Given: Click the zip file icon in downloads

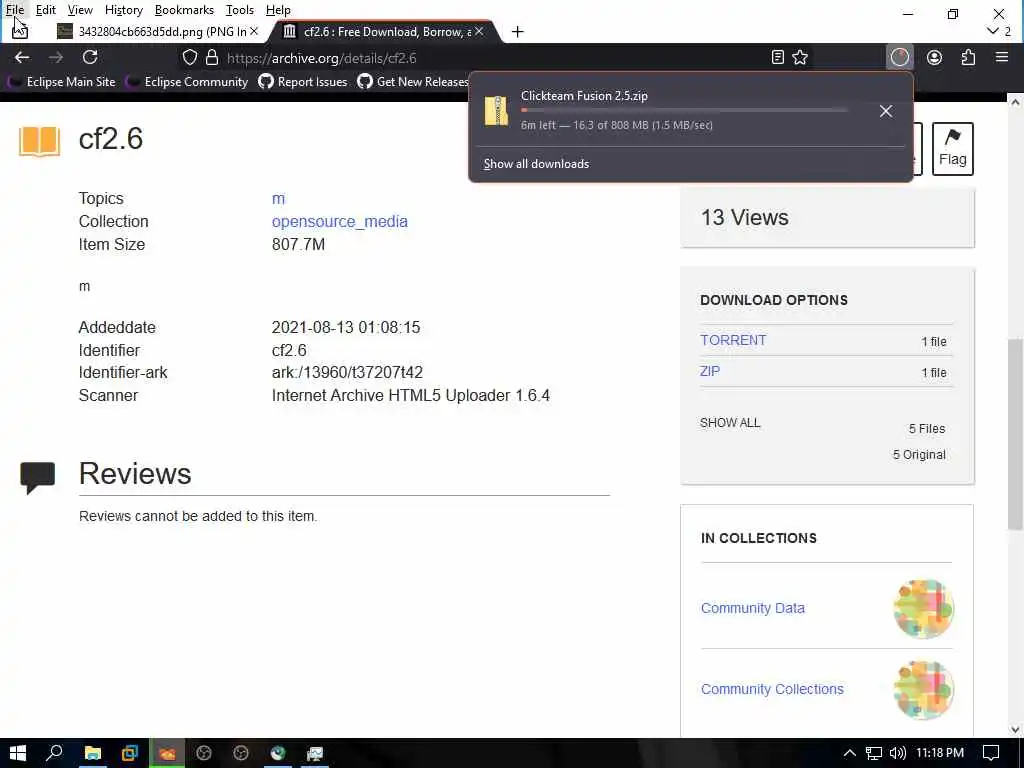Looking at the screenshot, I should 497,110.
